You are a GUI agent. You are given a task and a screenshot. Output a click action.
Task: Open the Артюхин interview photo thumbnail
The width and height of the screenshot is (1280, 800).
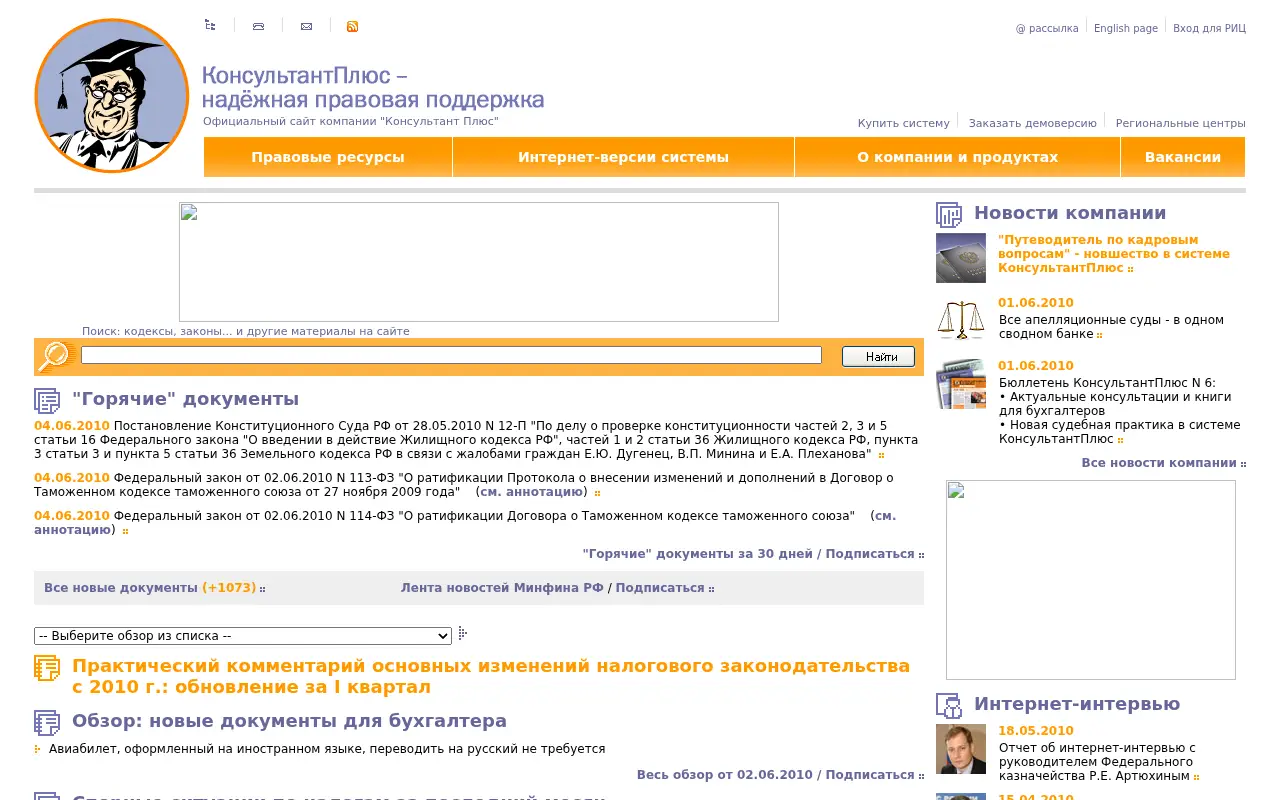point(961,749)
